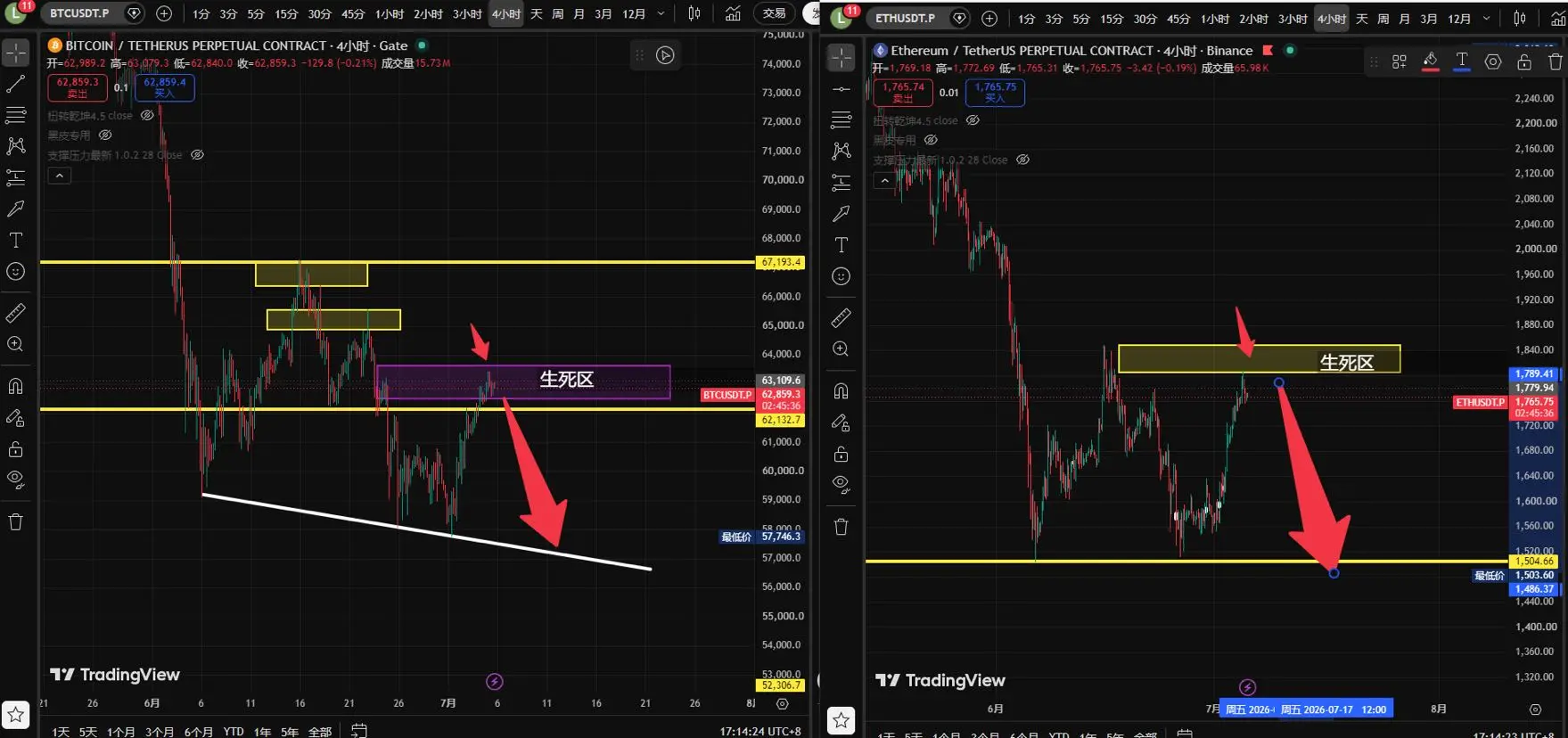Viewport: 1568px width, 738px height.
Task: Open the user avatar menu in BTC window
Action: coord(15,12)
